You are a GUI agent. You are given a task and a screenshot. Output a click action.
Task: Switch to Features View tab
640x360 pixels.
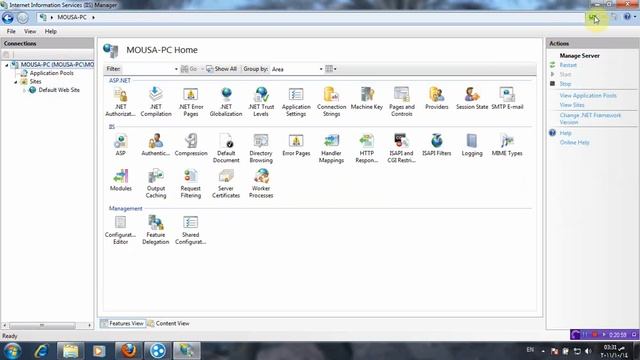pos(122,323)
